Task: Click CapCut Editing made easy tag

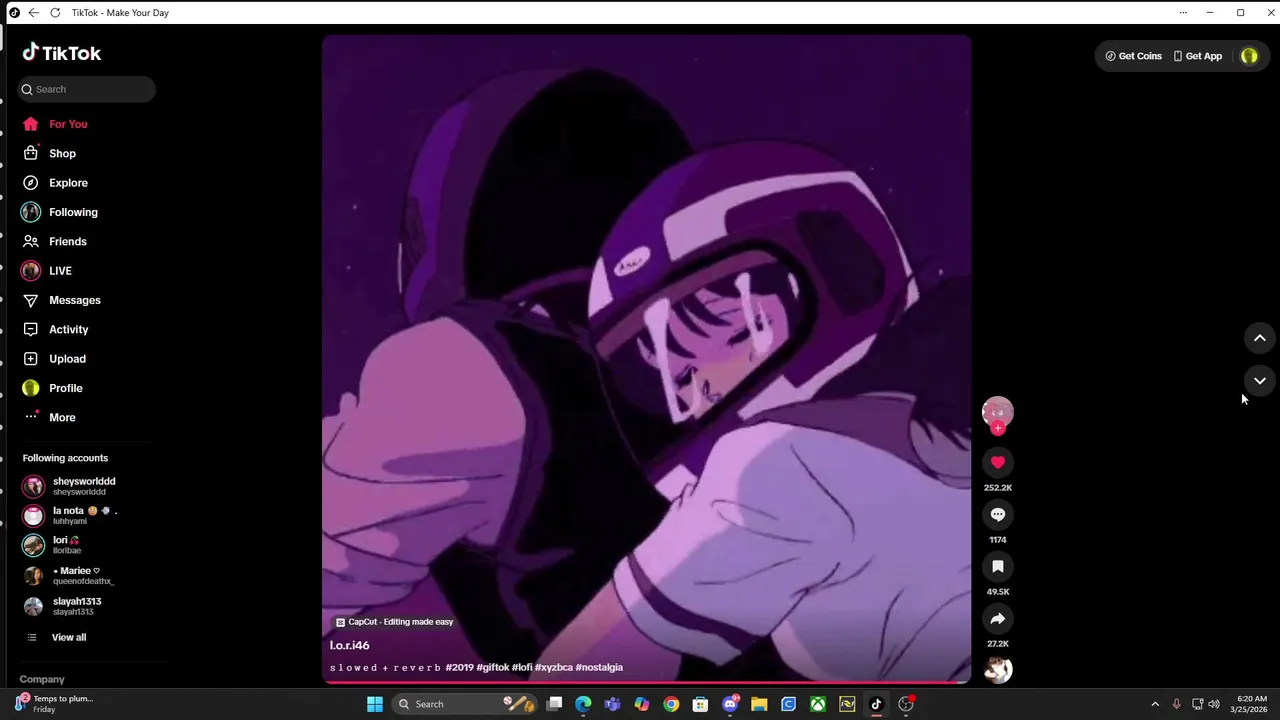Action: [394, 622]
